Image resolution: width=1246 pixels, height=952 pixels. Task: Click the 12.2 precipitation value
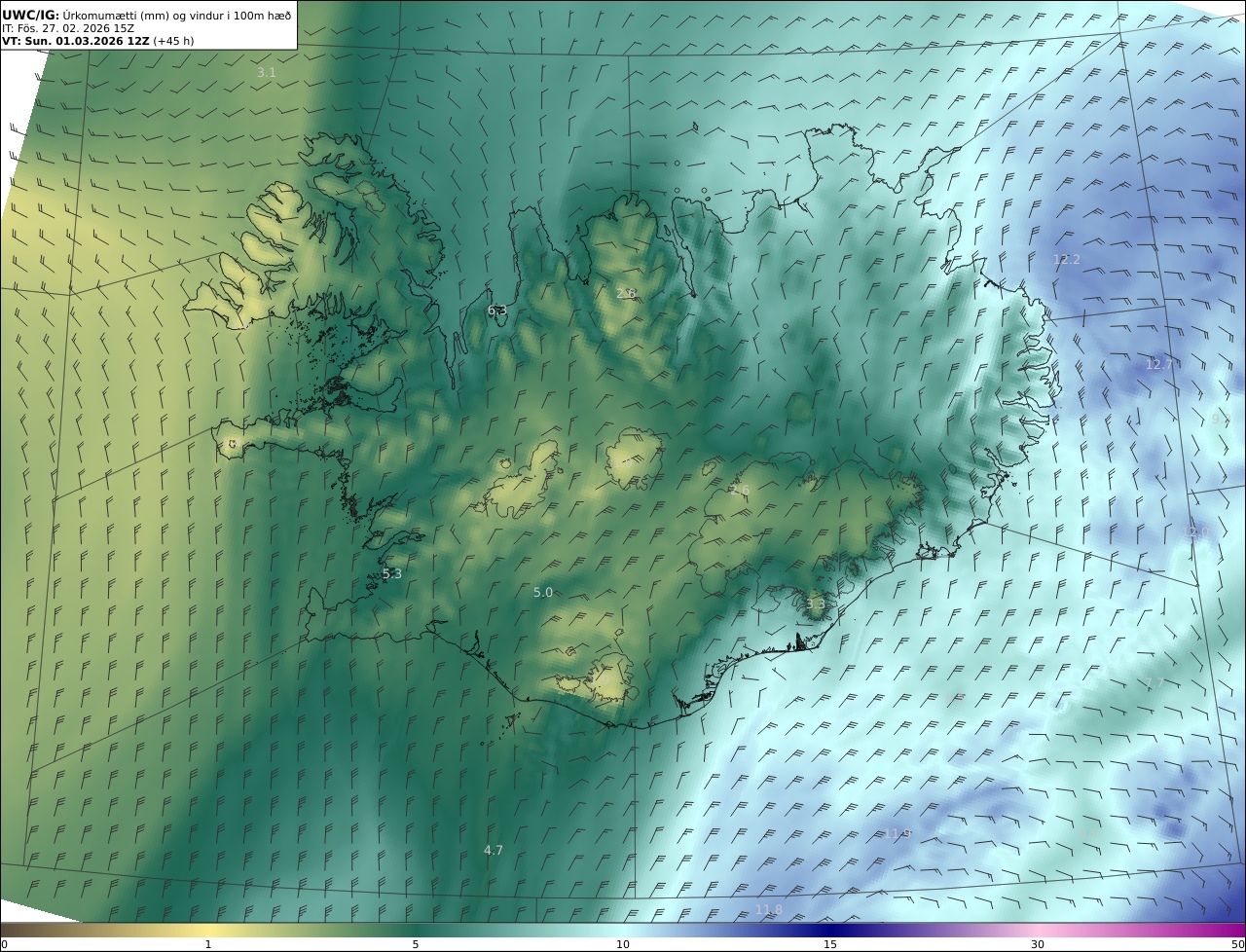(x=1067, y=260)
